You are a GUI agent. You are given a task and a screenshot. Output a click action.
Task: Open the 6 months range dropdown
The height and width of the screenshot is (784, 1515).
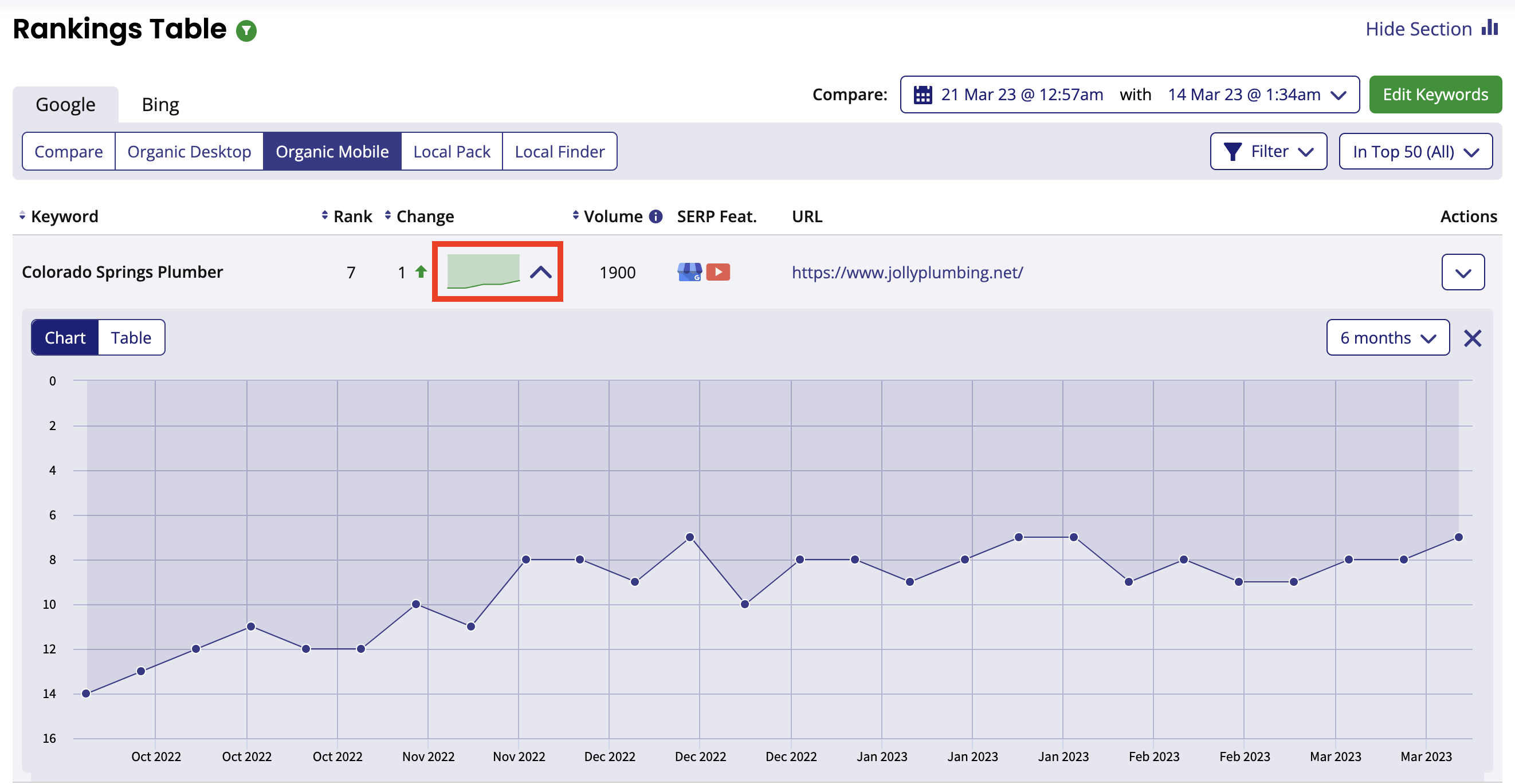tap(1387, 338)
